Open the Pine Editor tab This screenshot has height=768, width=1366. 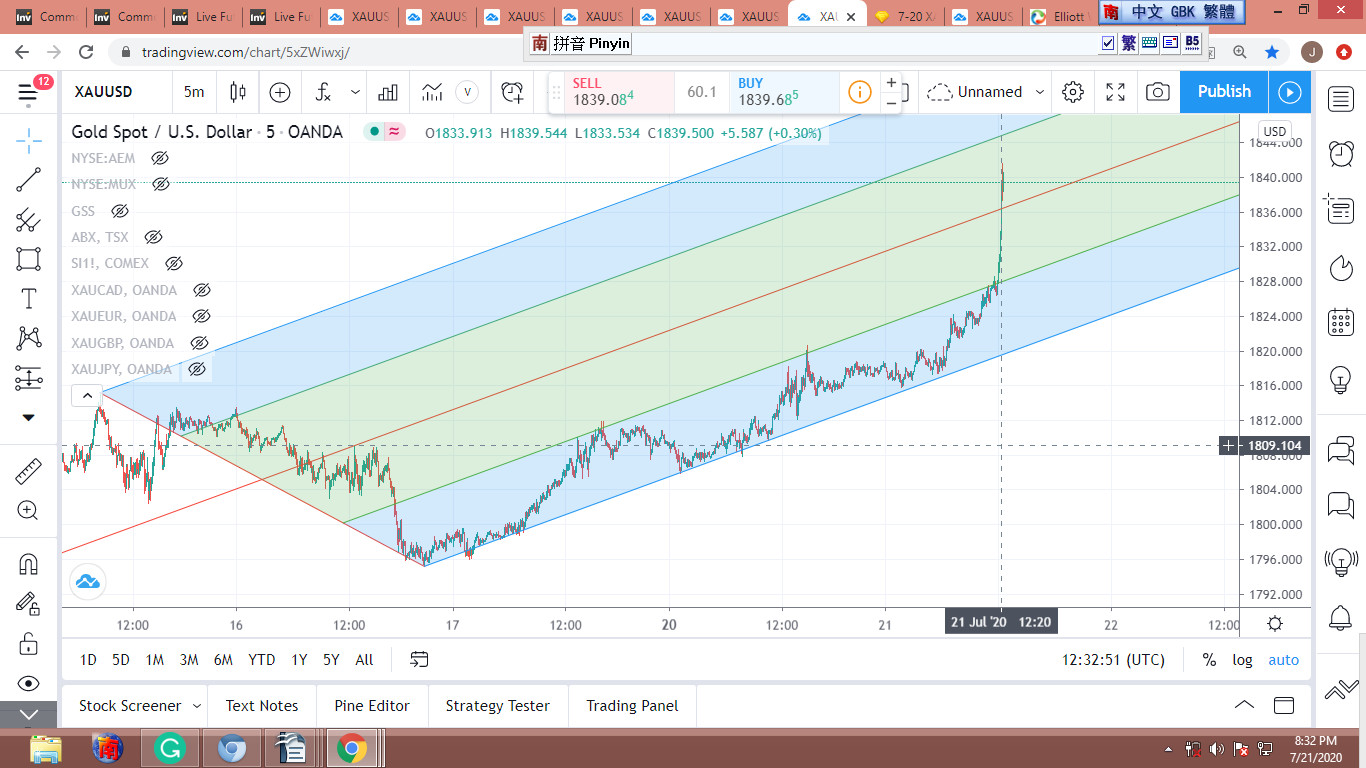click(x=372, y=706)
